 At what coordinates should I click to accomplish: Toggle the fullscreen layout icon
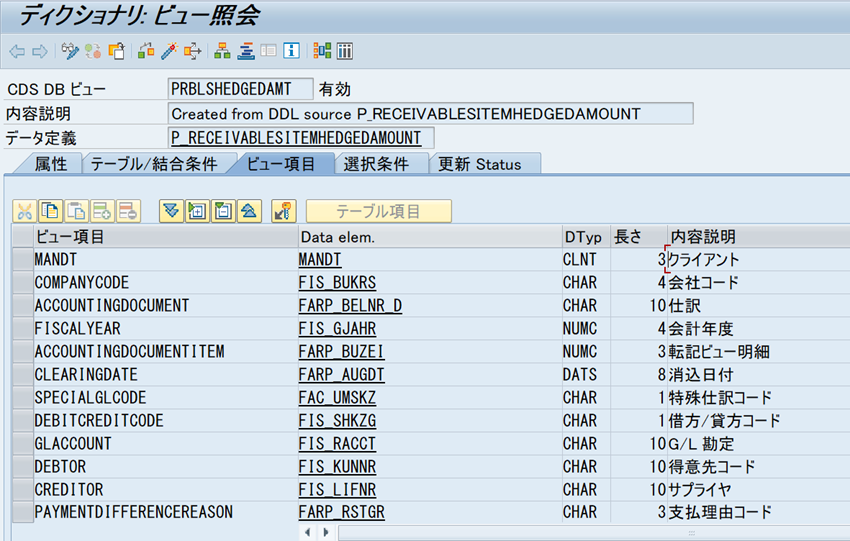point(268,51)
